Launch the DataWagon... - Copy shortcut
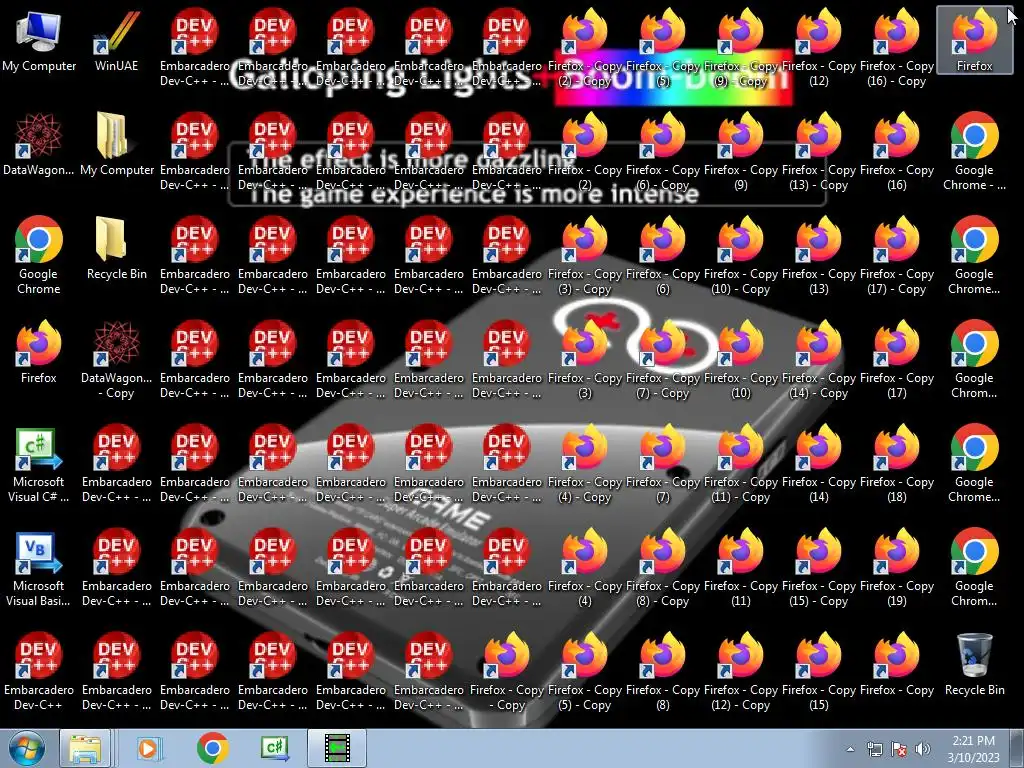Screen dimensions: 1024x768 point(116,360)
